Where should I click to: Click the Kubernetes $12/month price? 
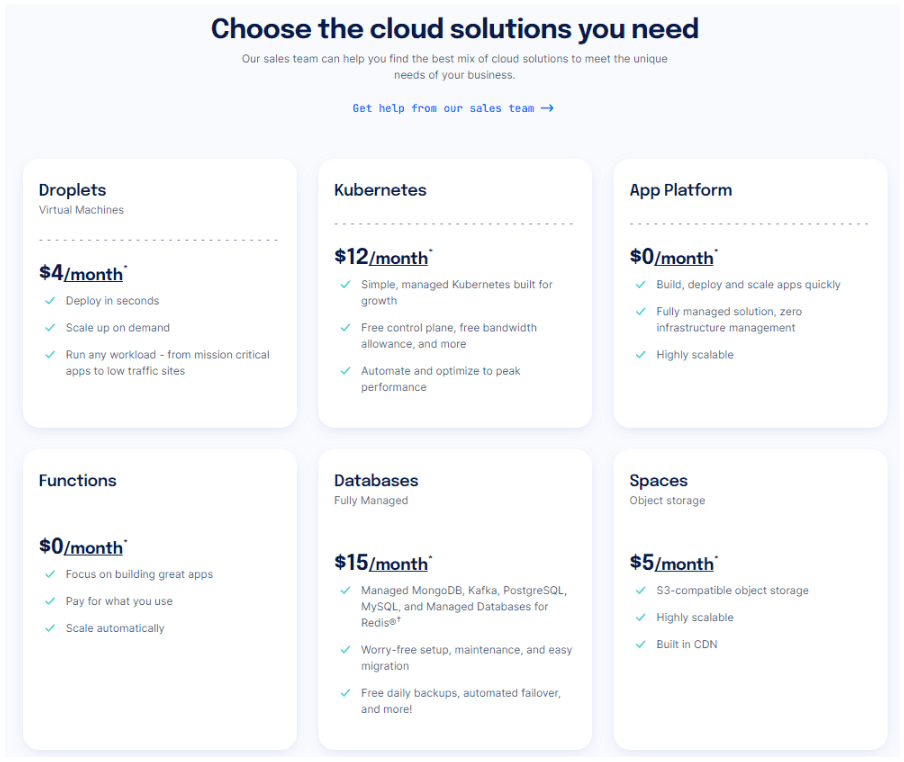click(383, 256)
